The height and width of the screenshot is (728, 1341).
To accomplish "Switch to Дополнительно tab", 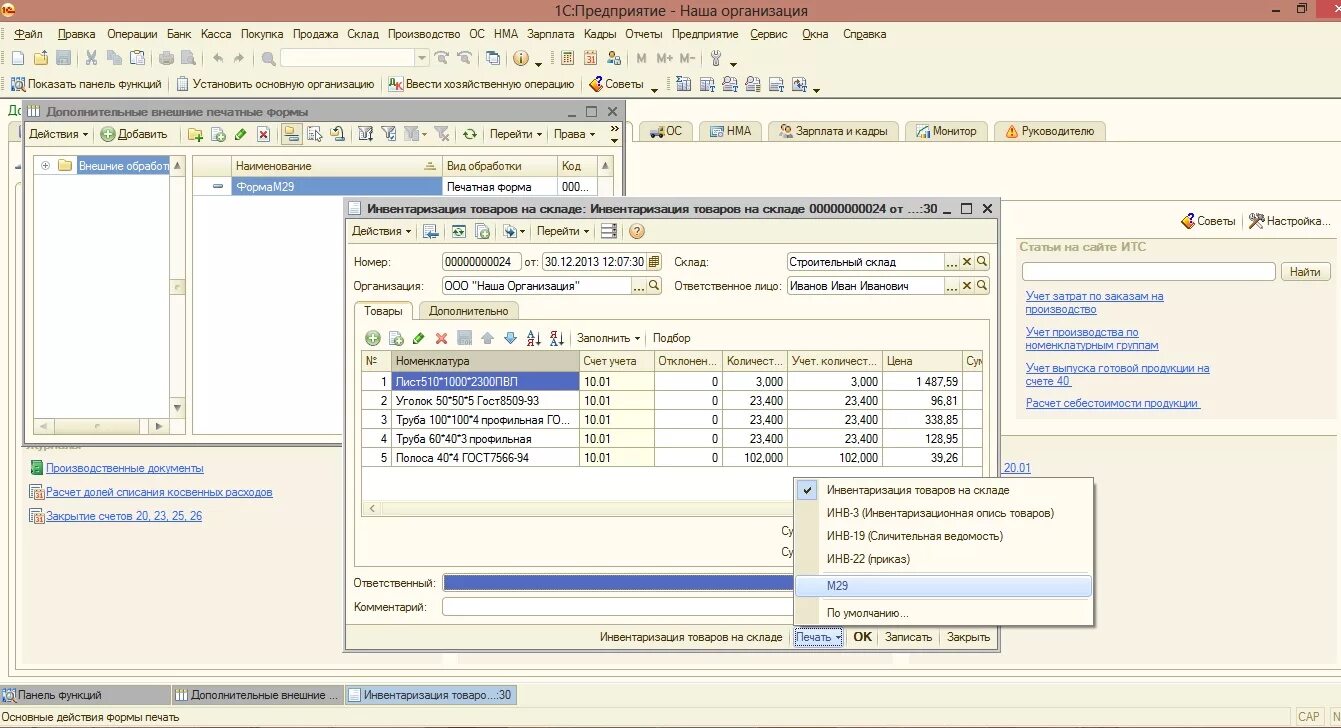I will [x=468, y=311].
